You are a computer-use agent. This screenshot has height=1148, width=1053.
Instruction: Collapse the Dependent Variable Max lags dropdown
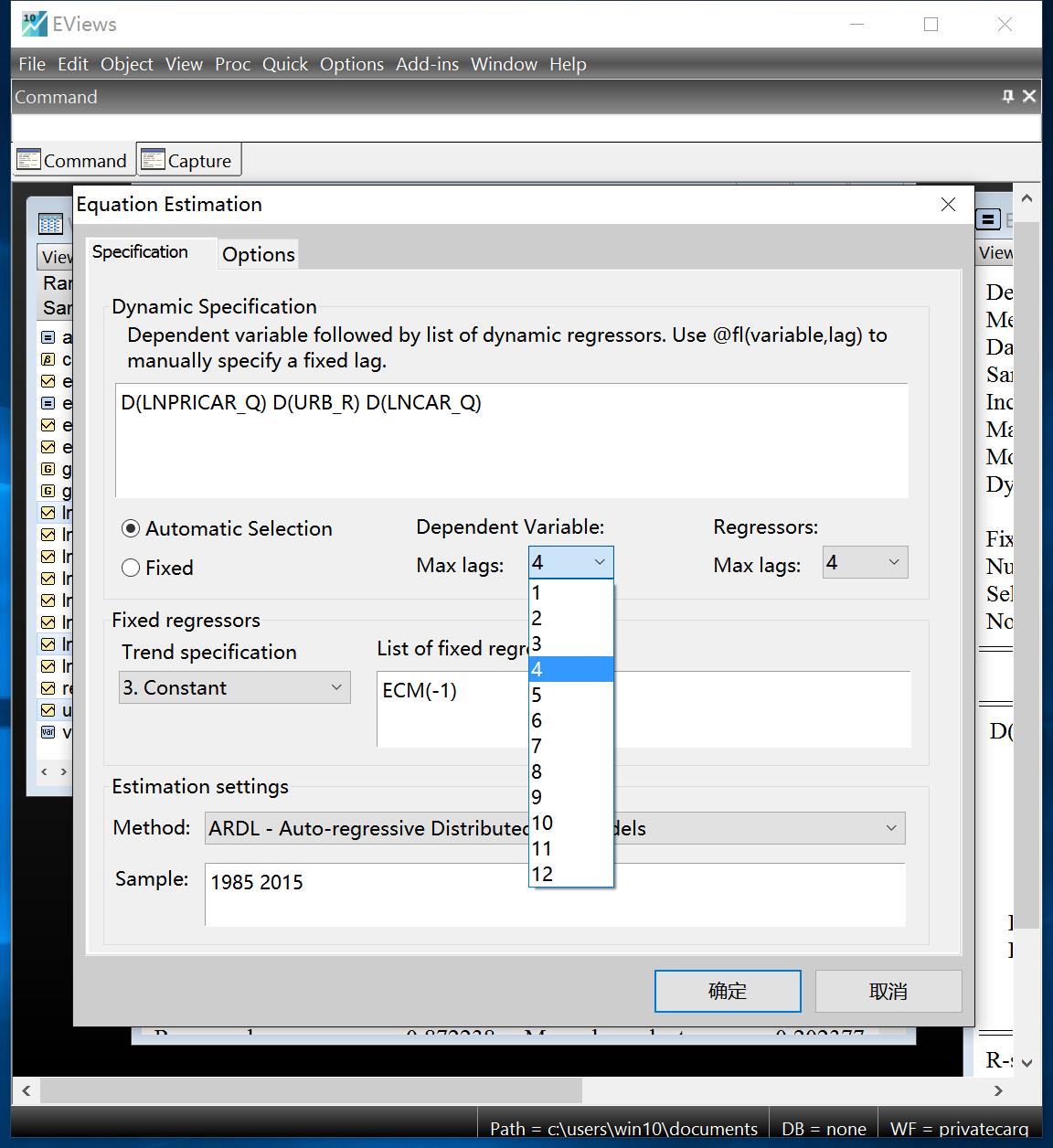coord(600,562)
